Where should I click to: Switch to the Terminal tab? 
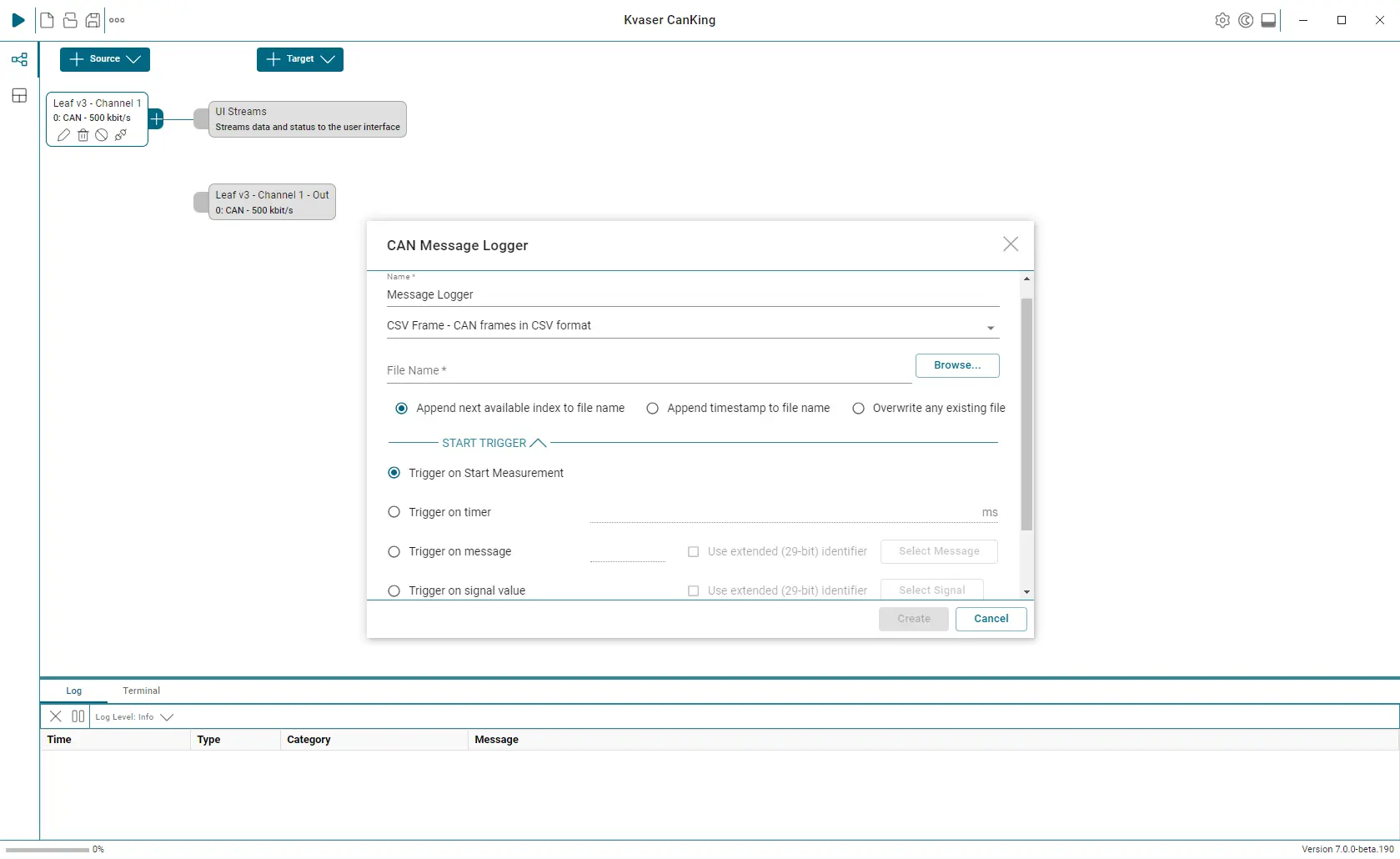click(x=141, y=691)
